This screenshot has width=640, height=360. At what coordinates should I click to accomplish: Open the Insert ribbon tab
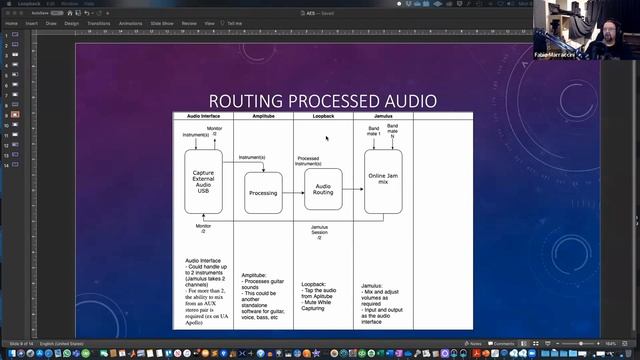pos(31,24)
